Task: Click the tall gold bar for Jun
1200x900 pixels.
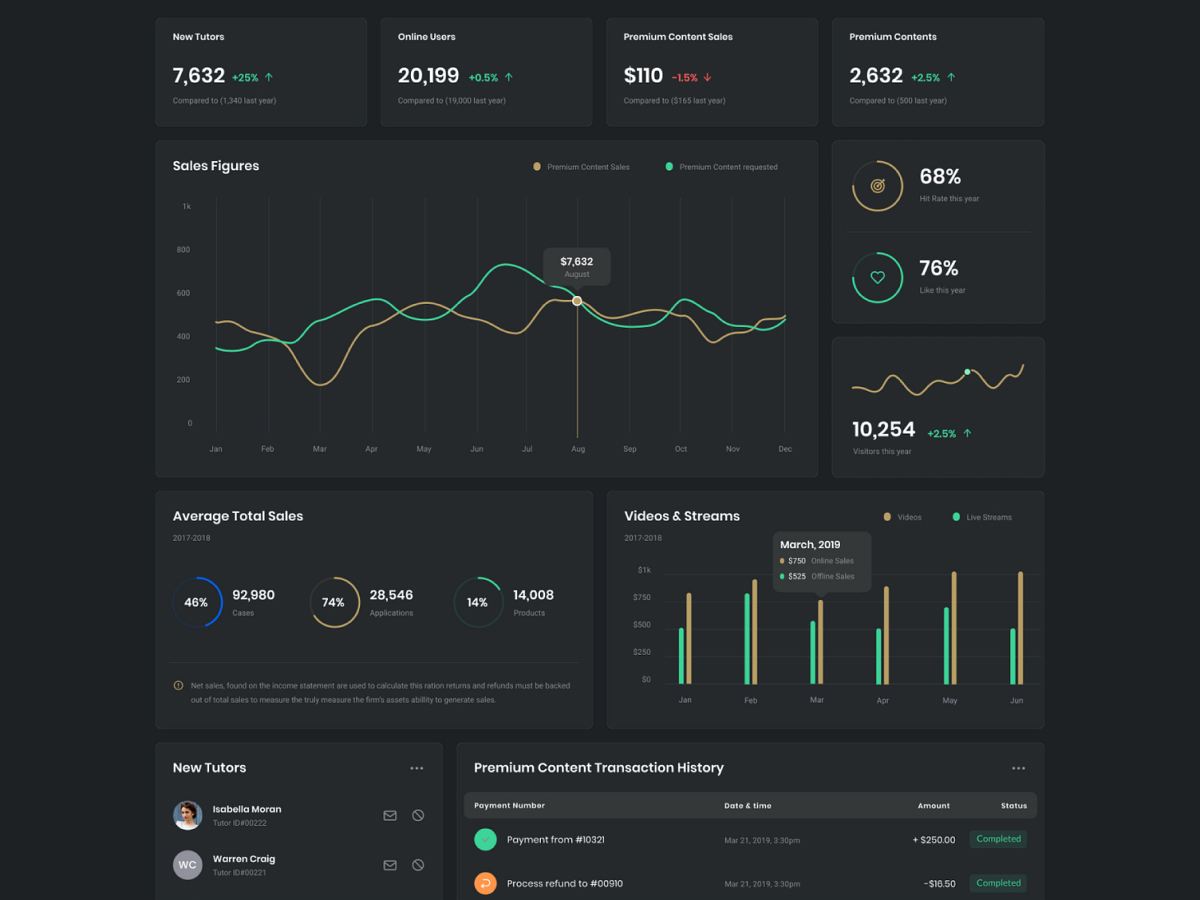Action: point(1020,628)
